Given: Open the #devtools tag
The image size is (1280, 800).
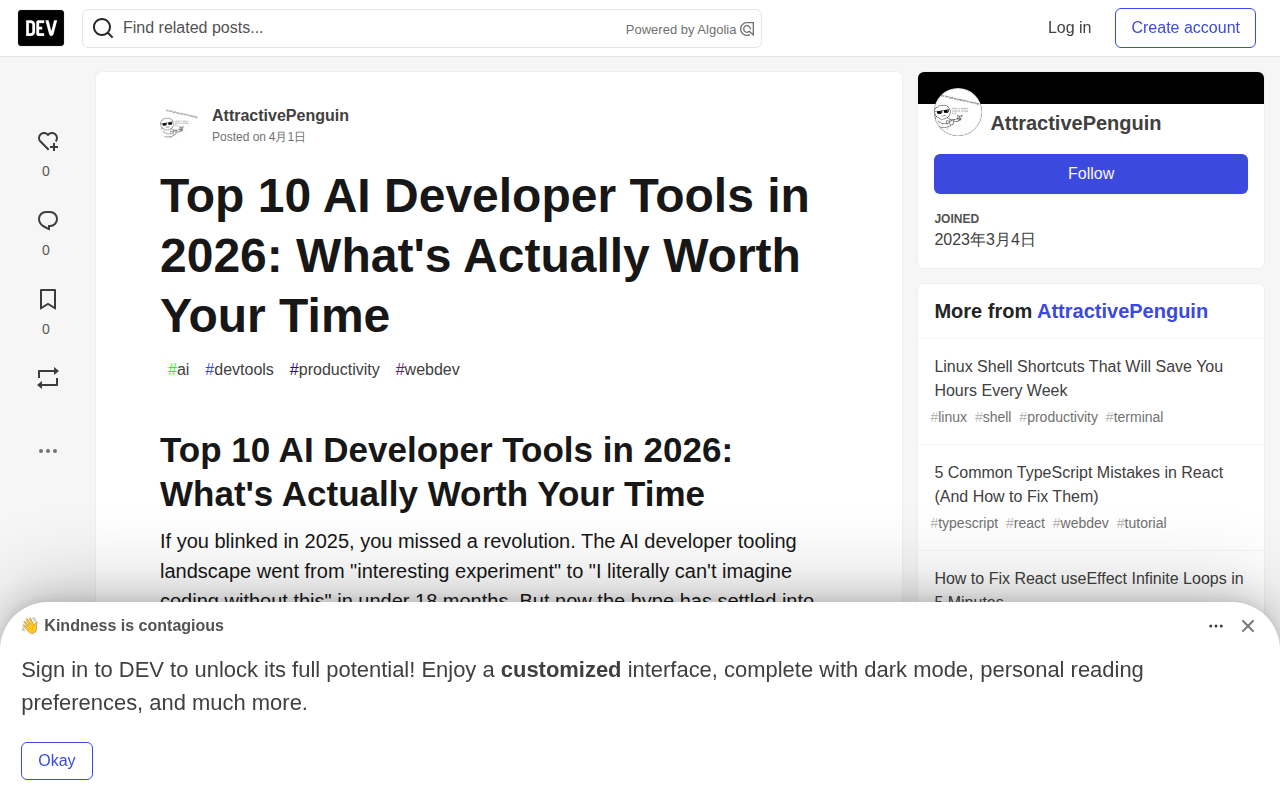Looking at the screenshot, I should coord(239,369).
